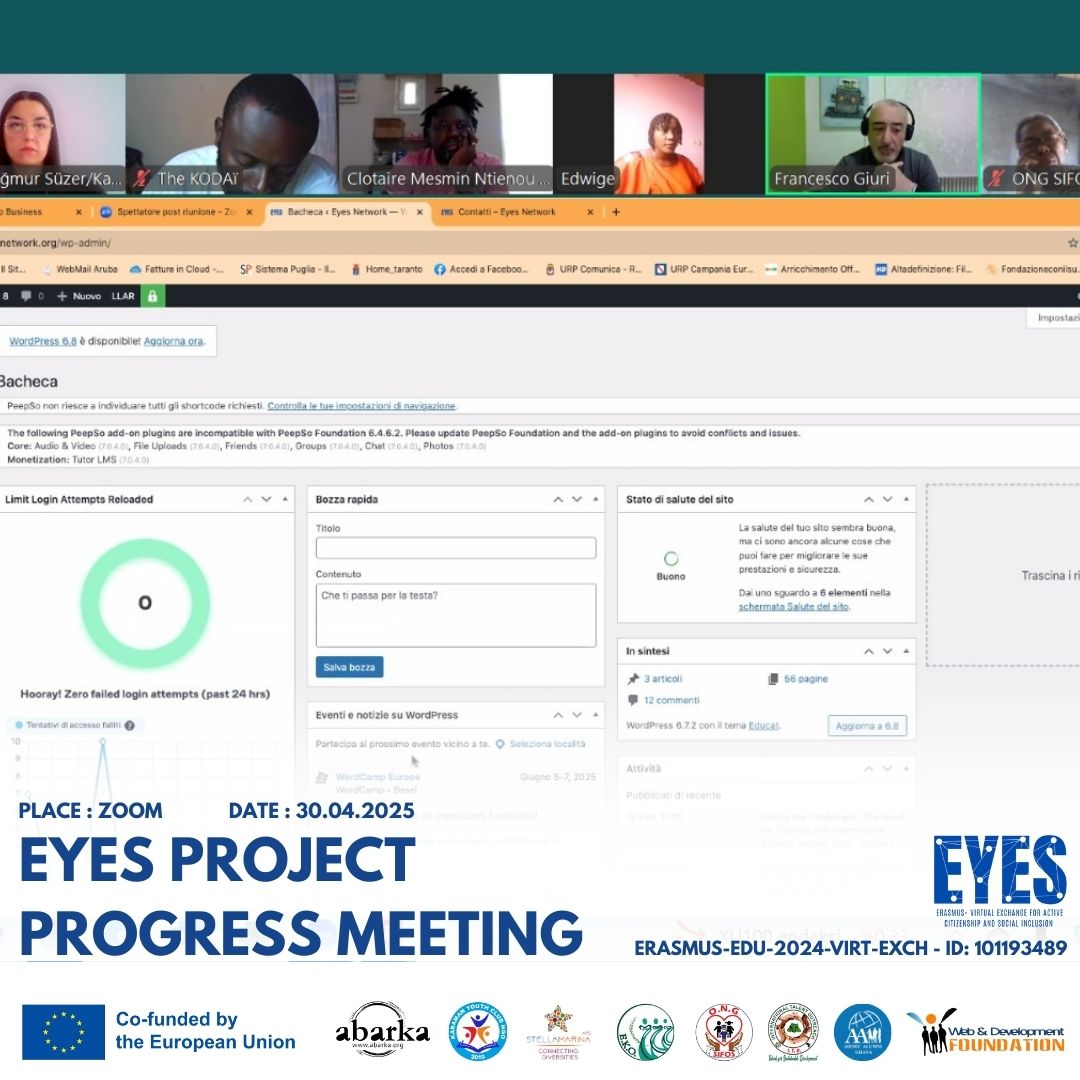The image size is (1080, 1080).
Task: Click Nuovo in the WordPress admin bar
Action: (79, 296)
